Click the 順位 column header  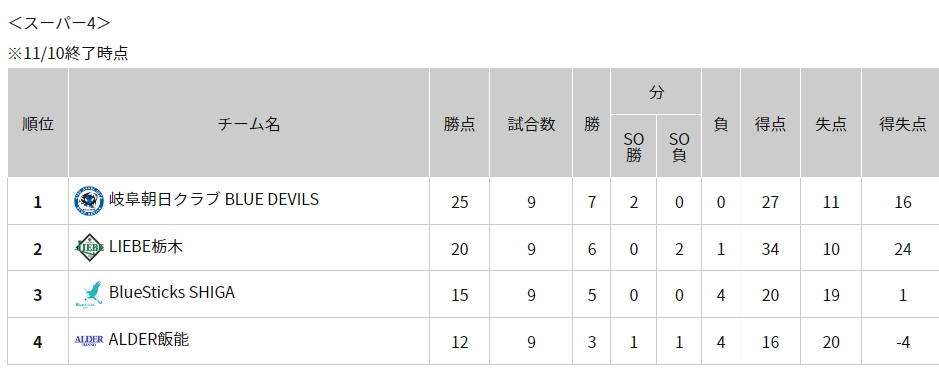pyautogui.click(x=38, y=124)
